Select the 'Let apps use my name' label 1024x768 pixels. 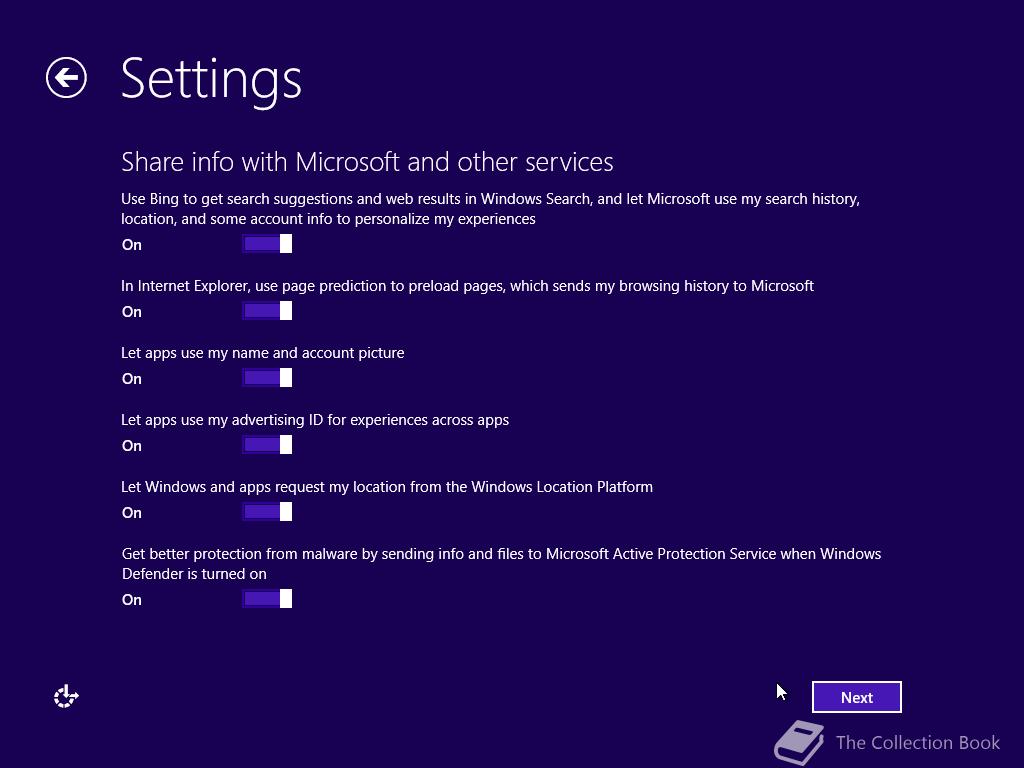(262, 353)
